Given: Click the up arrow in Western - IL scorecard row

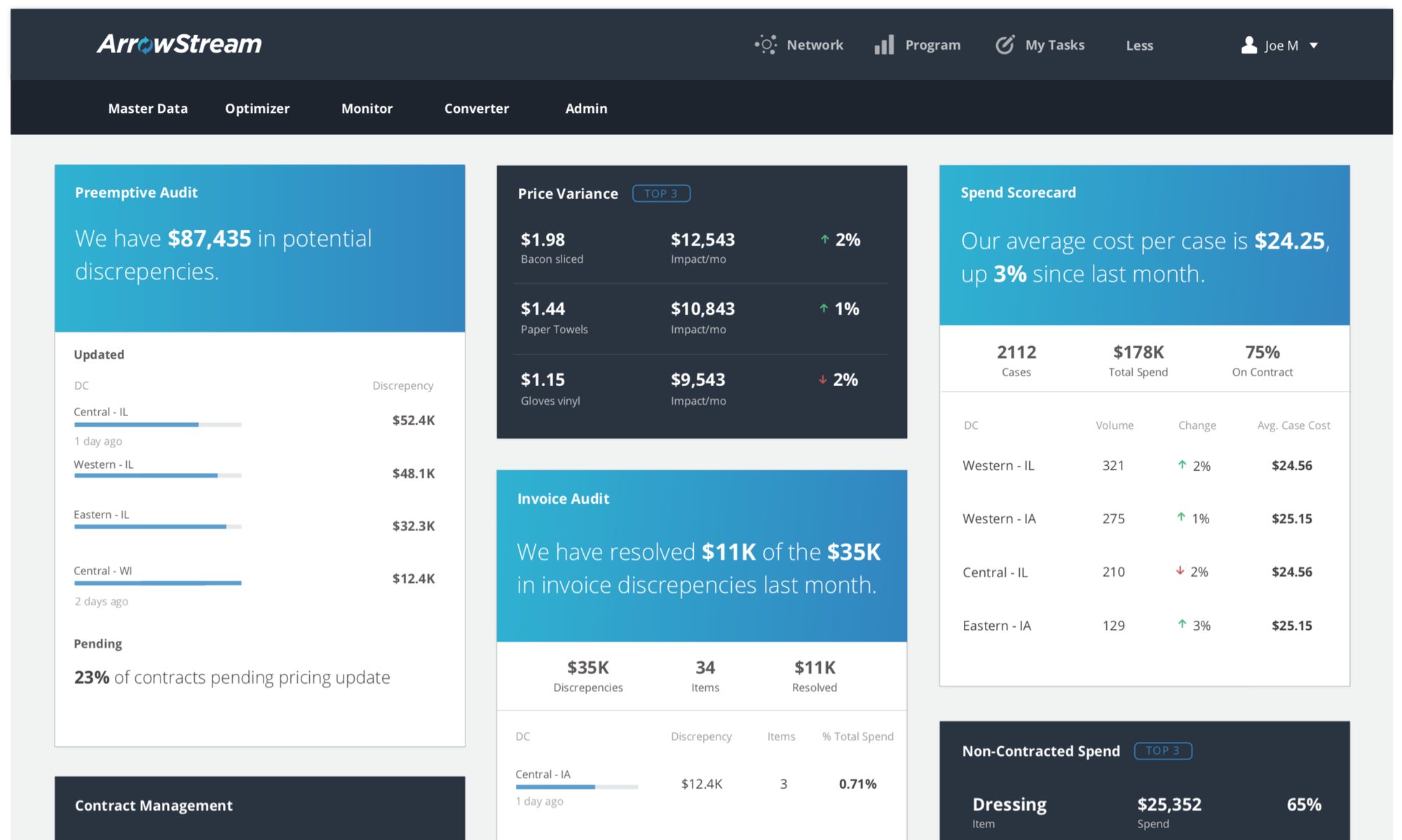Looking at the screenshot, I should point(1182,465).
